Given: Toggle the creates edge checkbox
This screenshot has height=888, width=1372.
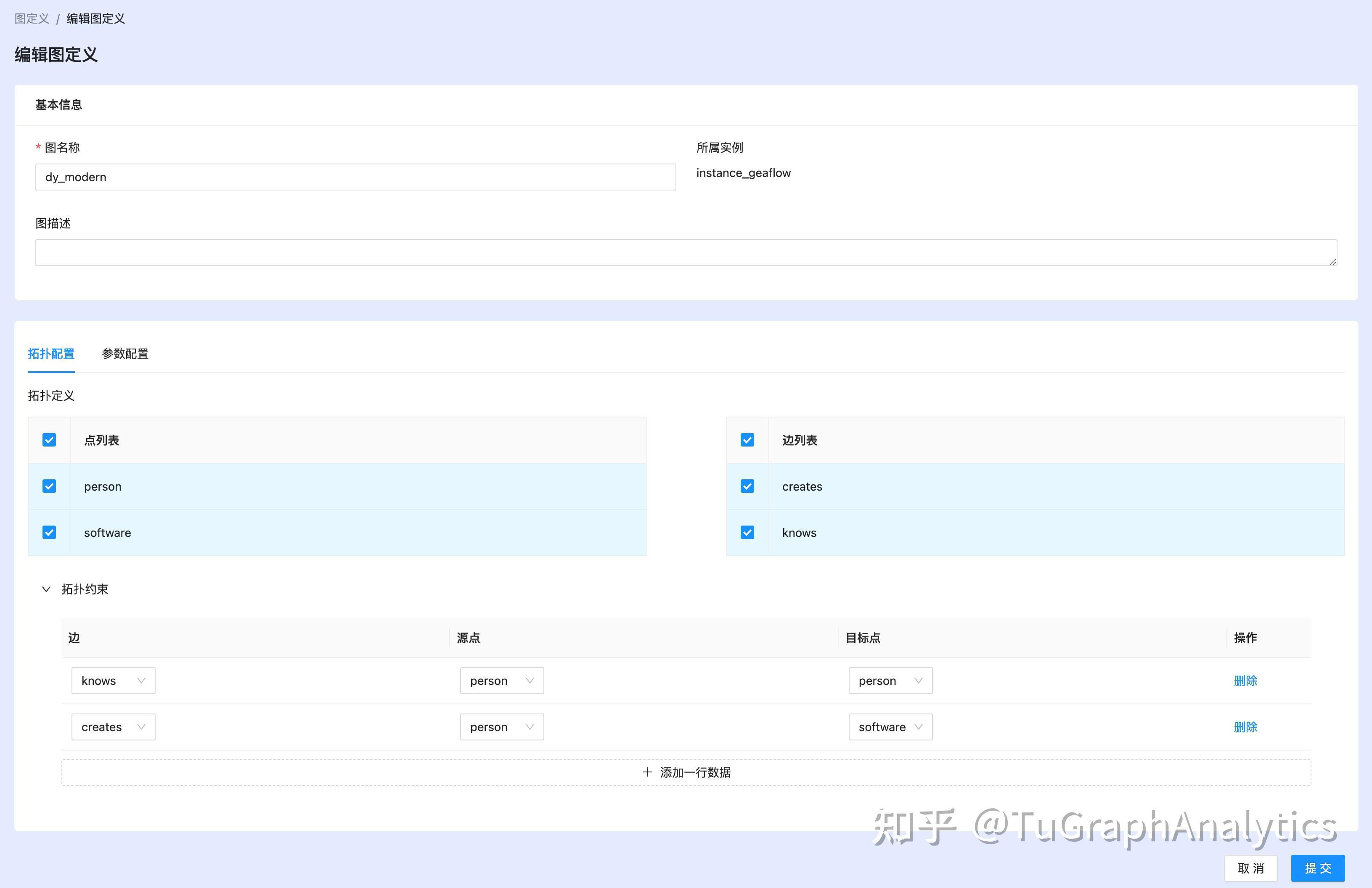Looking at the screenshot, I should pyautogui.click(x=747, y=486).
